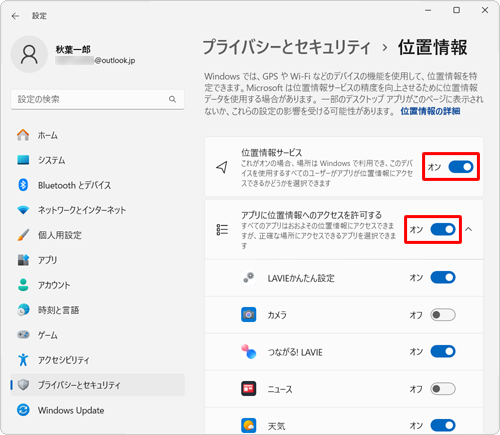Click the アクセシビリティ figure icon

pos(23,360)
